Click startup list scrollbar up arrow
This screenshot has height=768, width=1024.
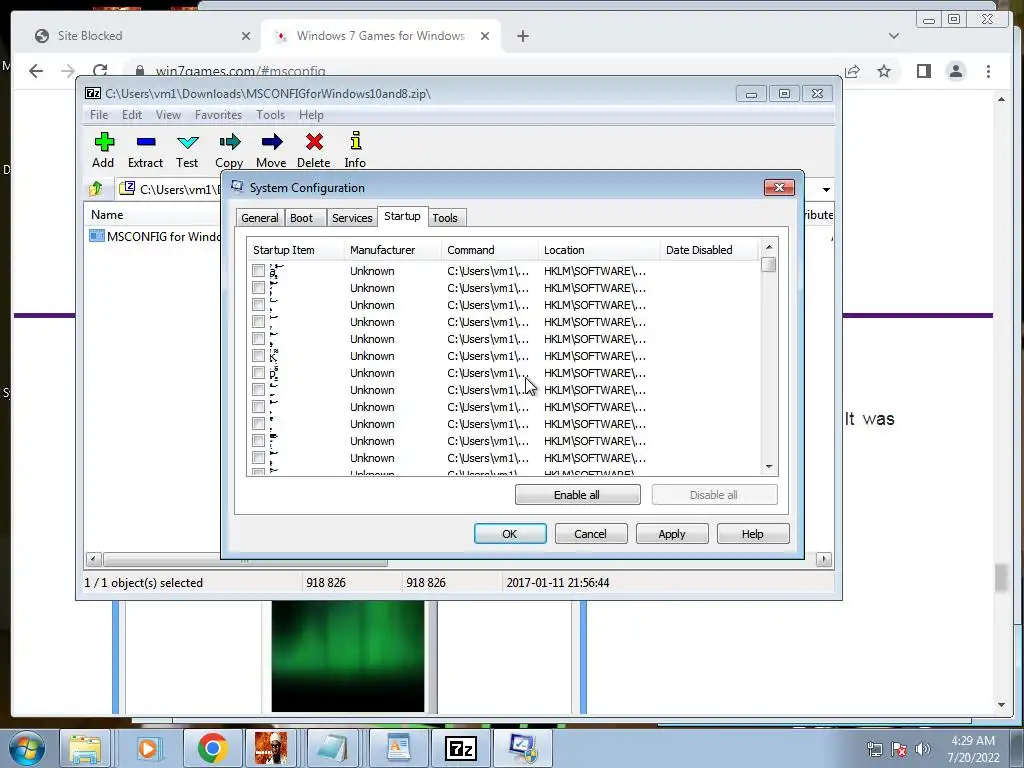(x=769, y=247)
